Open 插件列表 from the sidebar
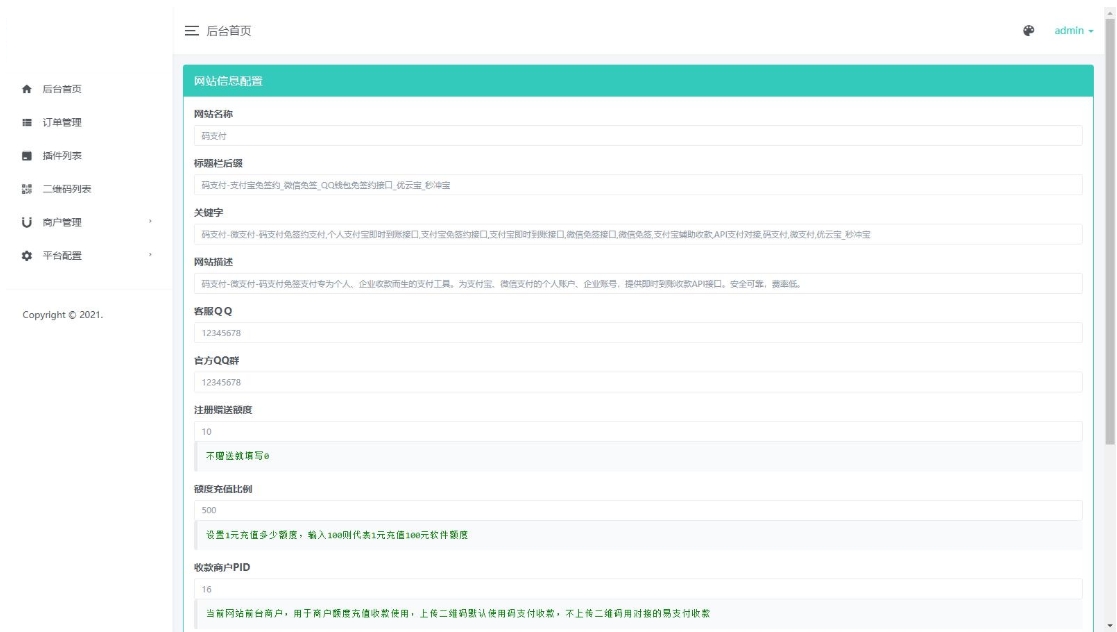Screen dimensions: 1117x632 61,156
